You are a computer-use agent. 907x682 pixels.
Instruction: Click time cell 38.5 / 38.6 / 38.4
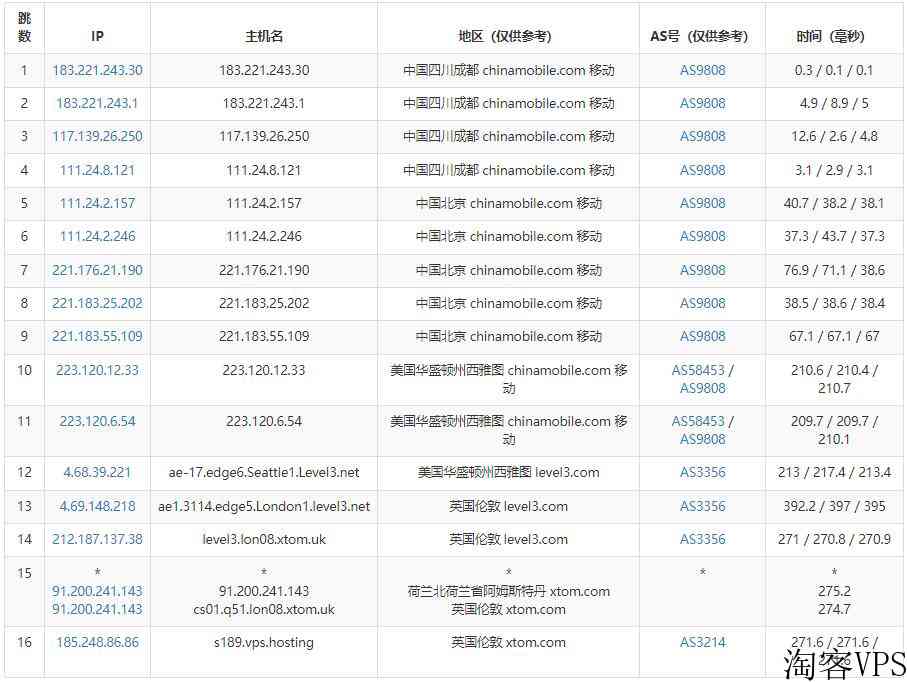coord(834,303)
